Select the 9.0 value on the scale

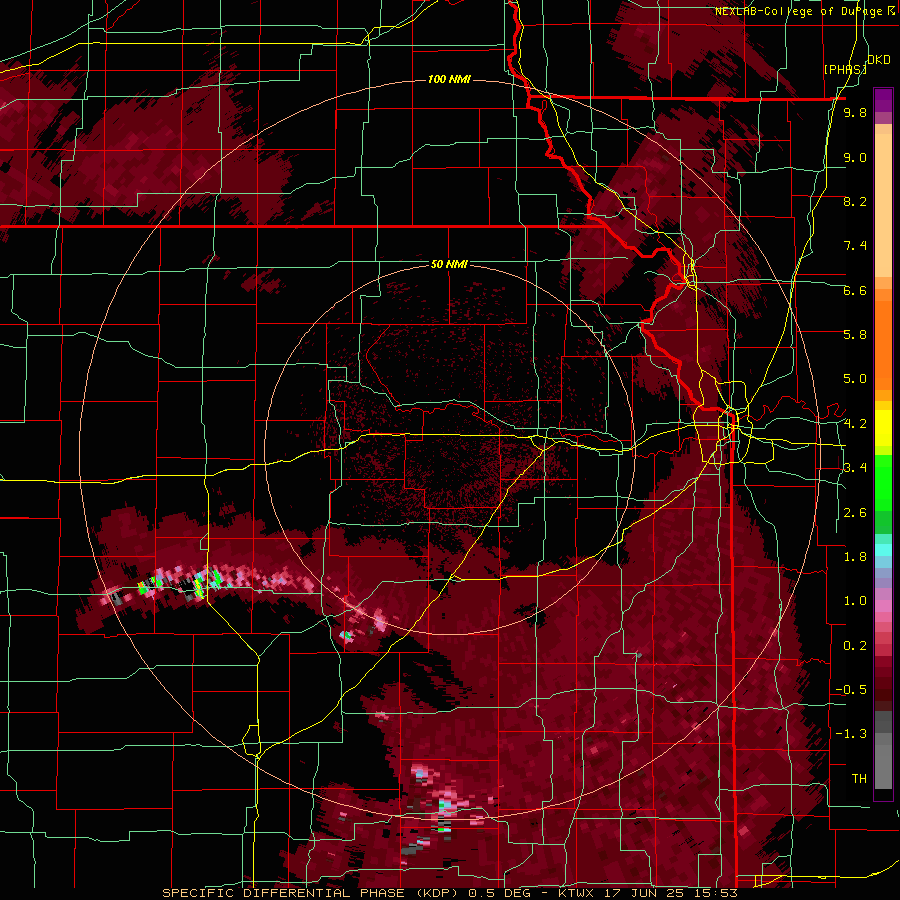tap(855, 157)
